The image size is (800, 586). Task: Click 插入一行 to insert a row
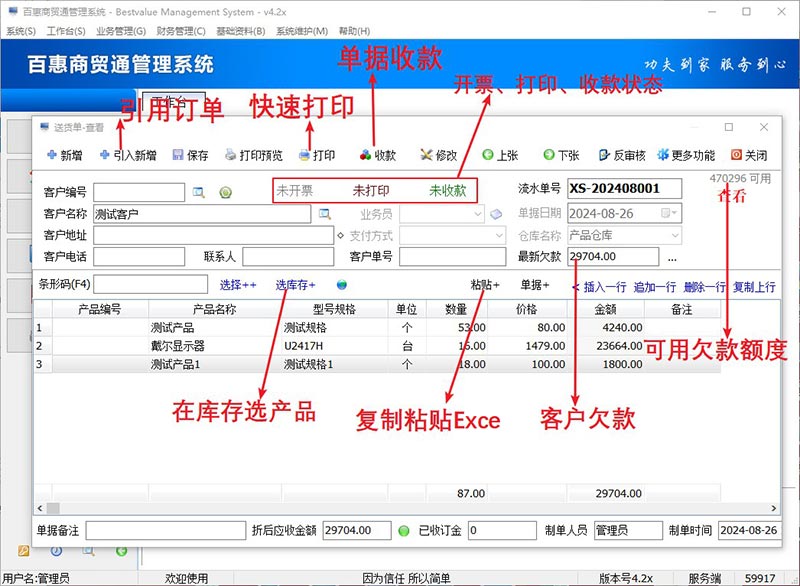[x=605, y=287]
